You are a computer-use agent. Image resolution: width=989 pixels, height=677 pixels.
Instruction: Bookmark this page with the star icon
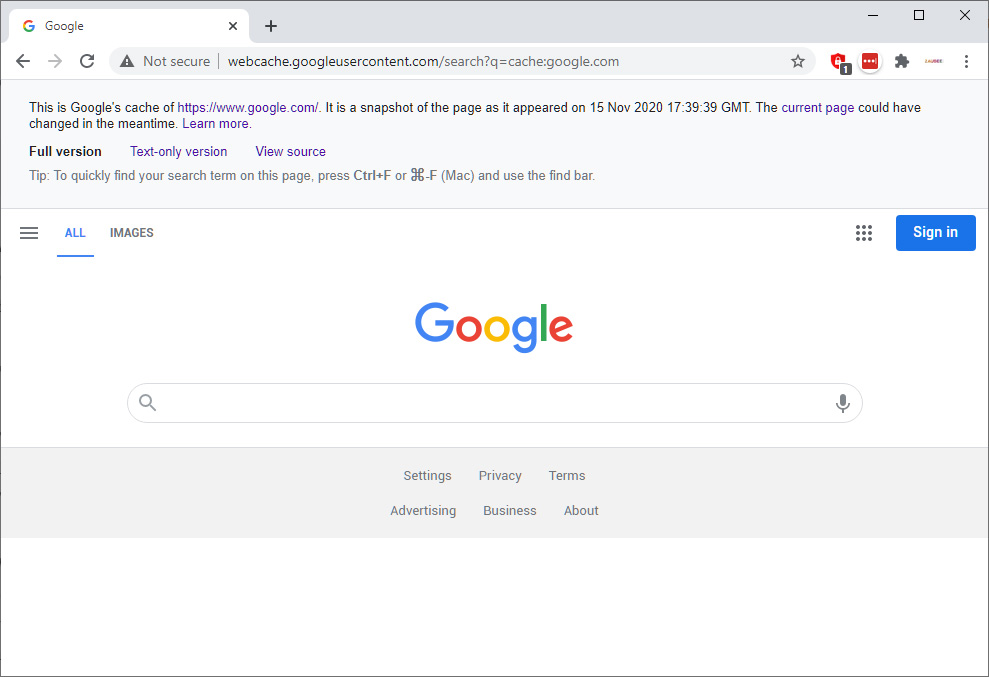click(798, 61)
